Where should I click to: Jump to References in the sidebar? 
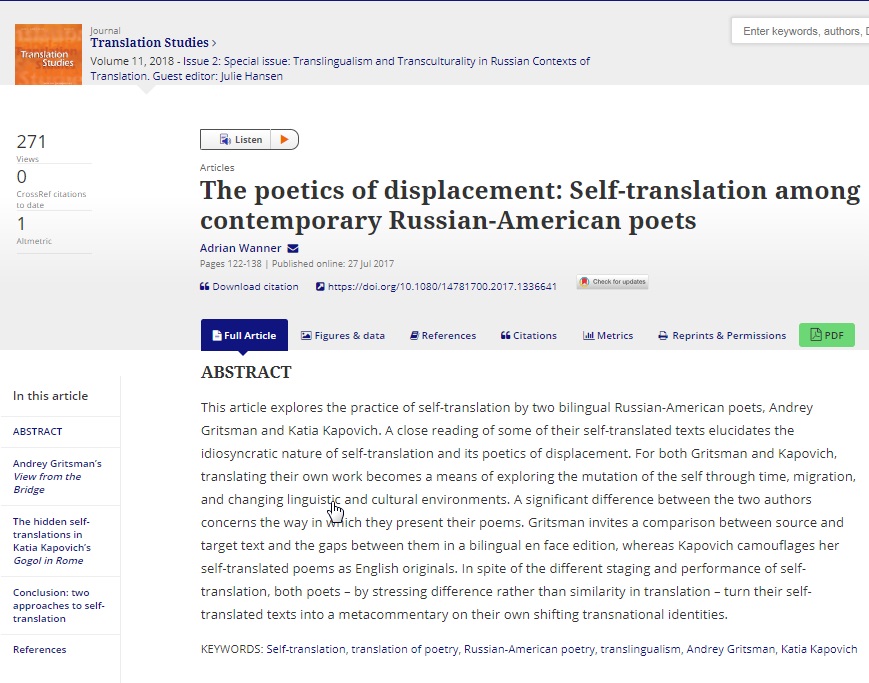pos(39,649)
